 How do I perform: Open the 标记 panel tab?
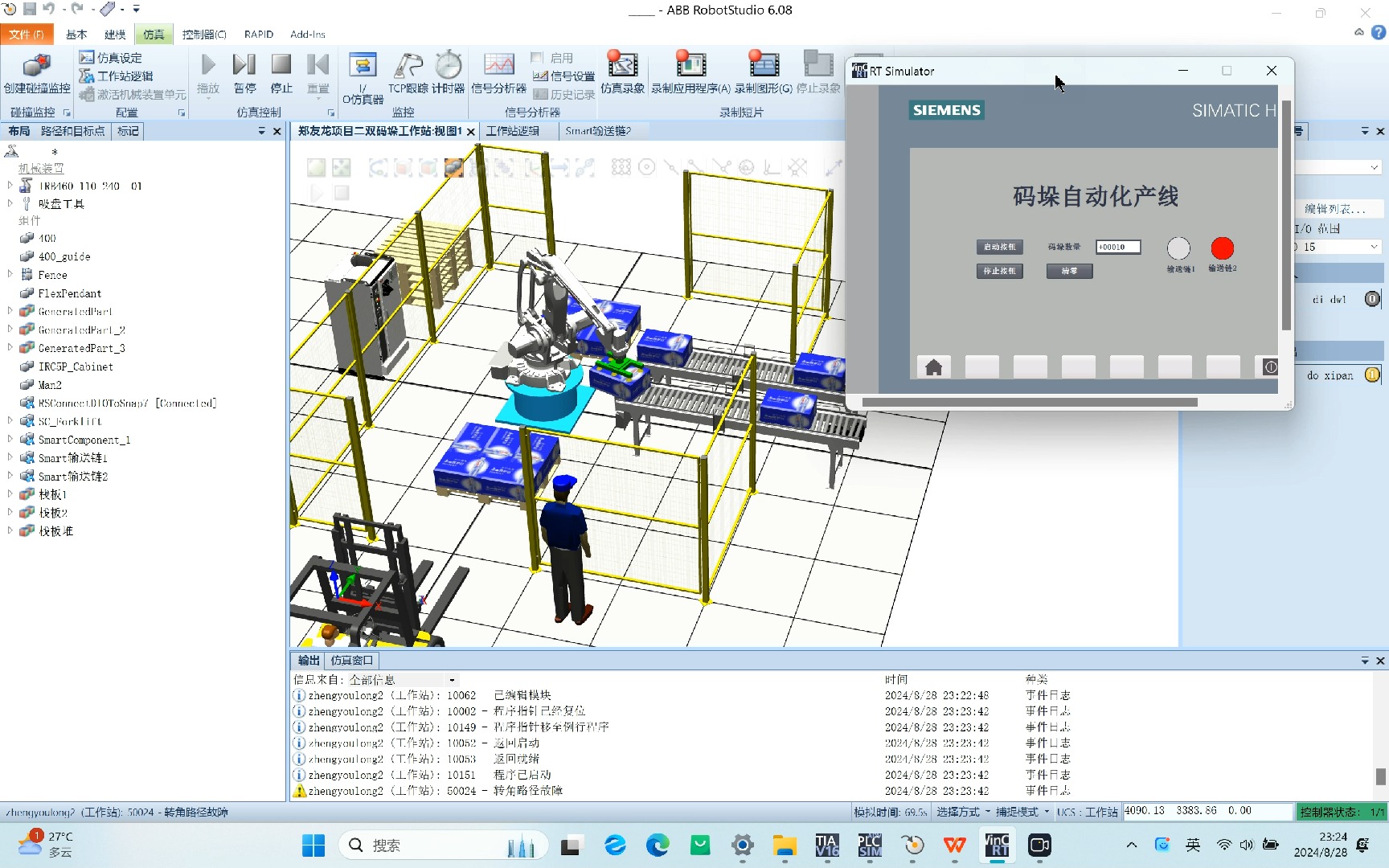click(x=128, y=131)
